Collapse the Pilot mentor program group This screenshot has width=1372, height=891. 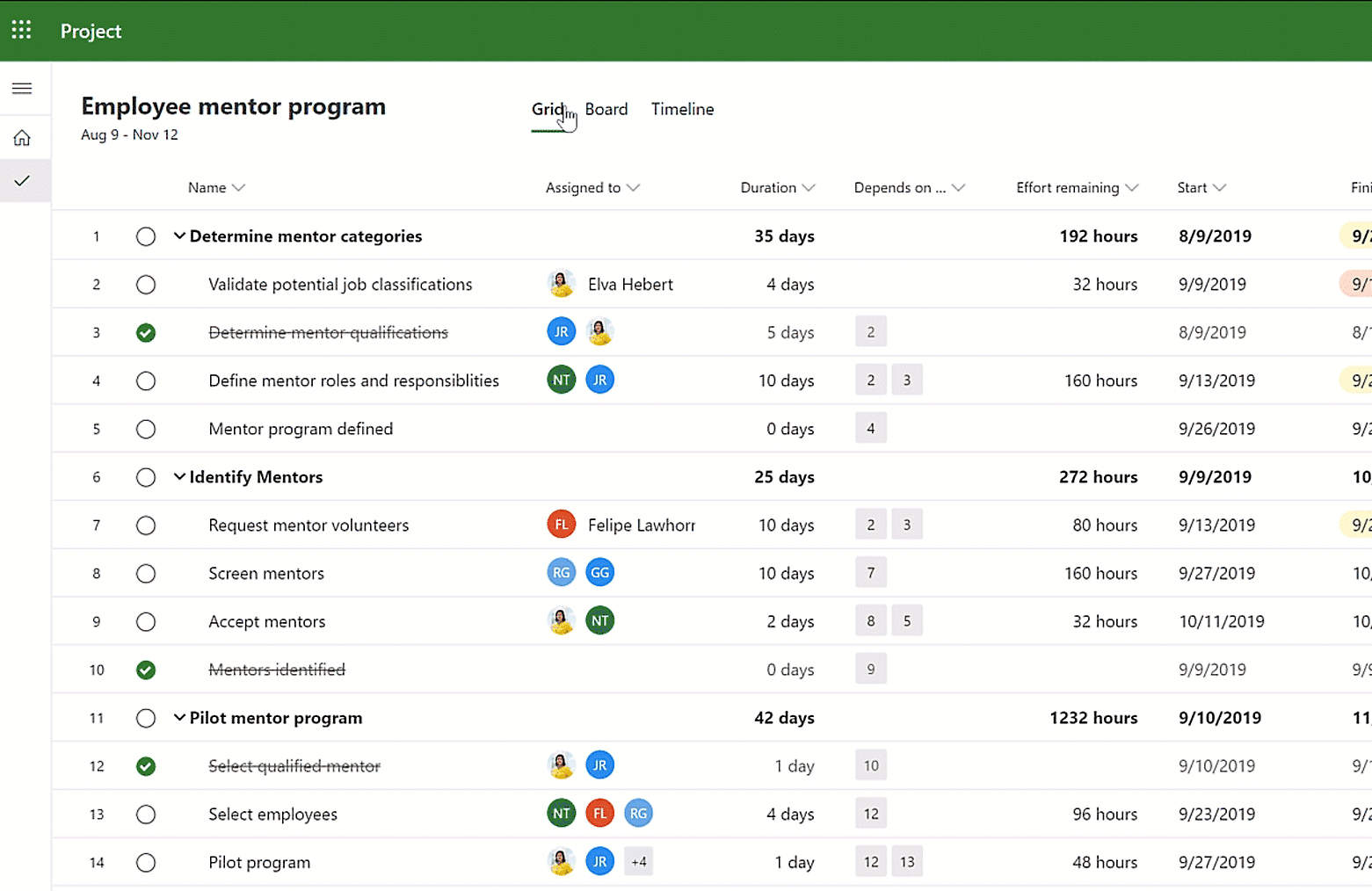click(x=179, y=717)
